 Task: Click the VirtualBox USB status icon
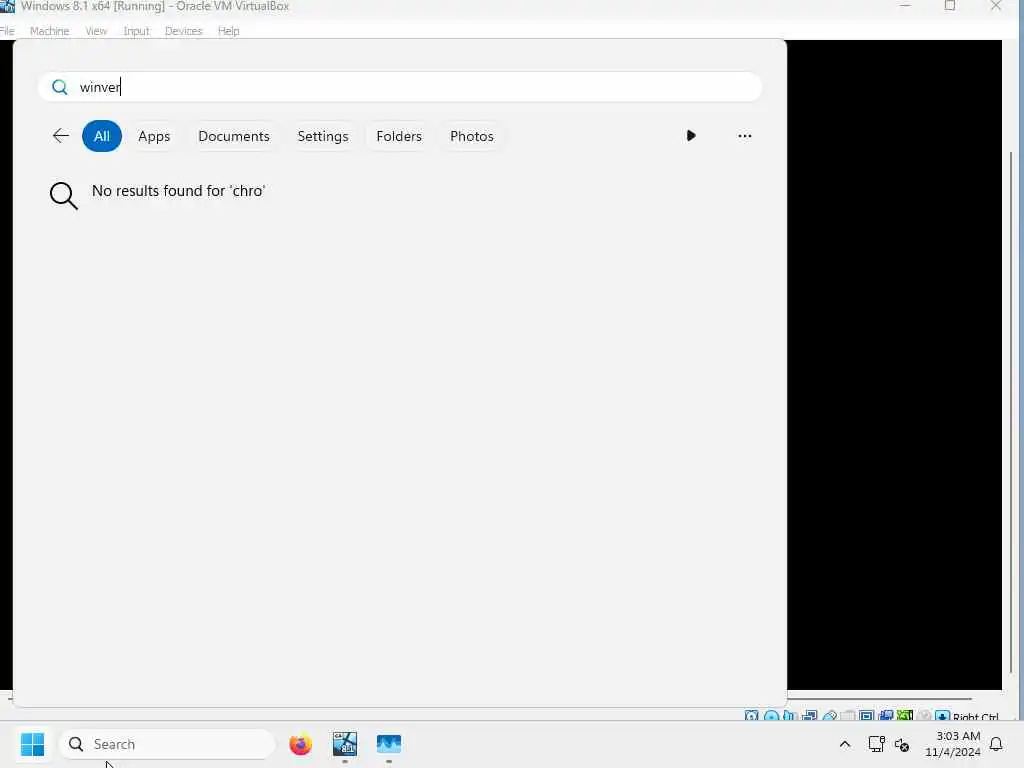(x=829, y=716)
